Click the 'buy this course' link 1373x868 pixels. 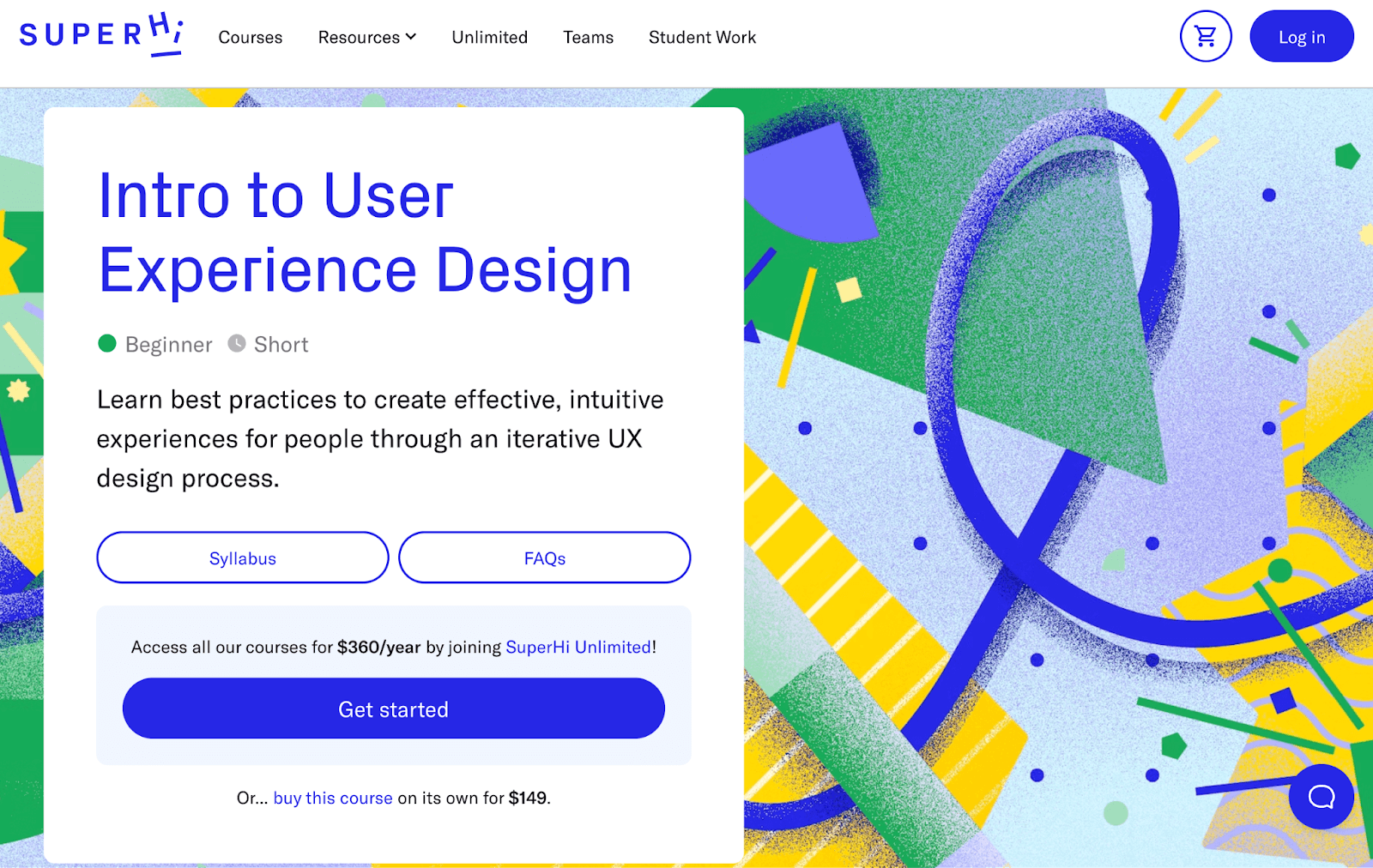click(x=333, y=799)
